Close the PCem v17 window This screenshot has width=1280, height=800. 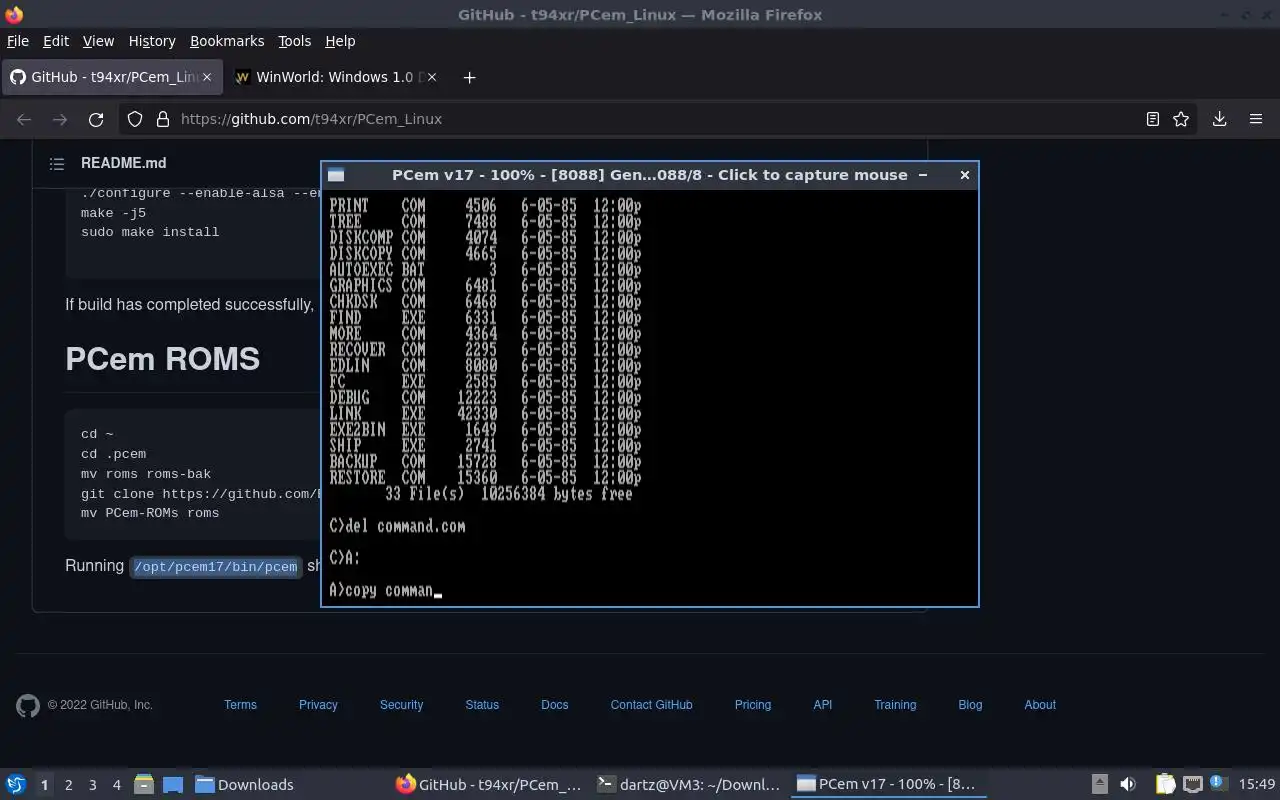tap(964, 175)
